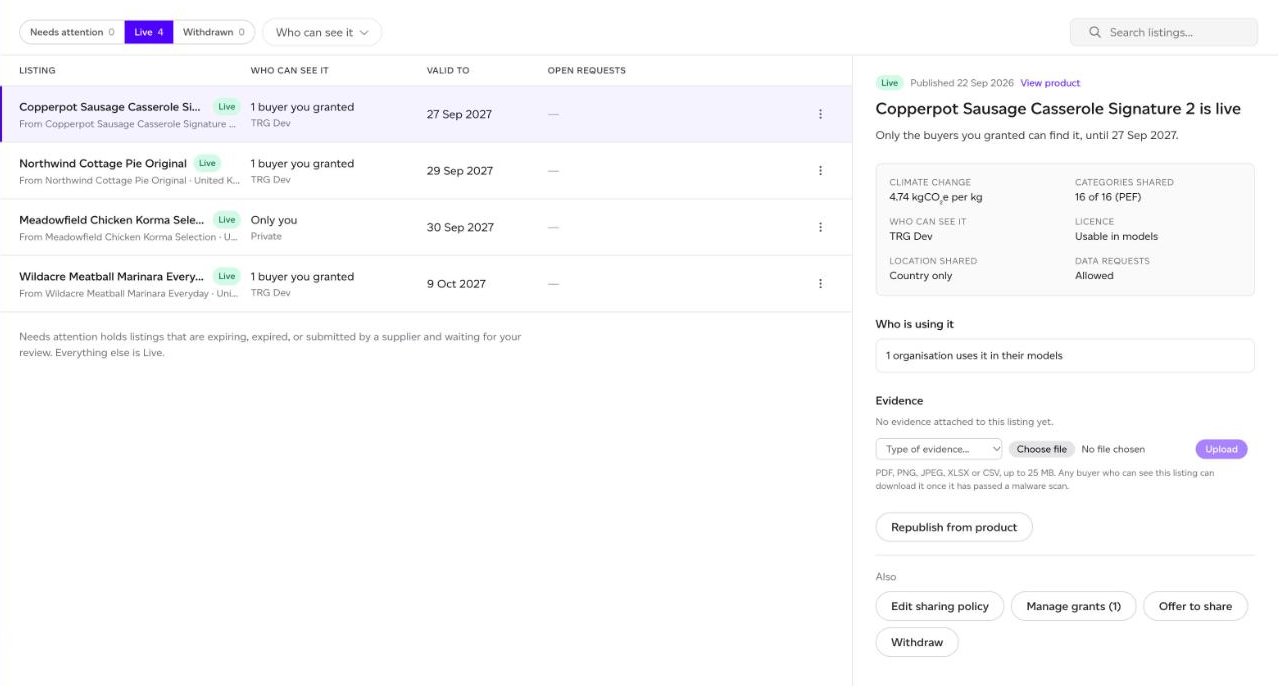
Task: Click the VALID TO column header
Action: click(x=448, y=71)
